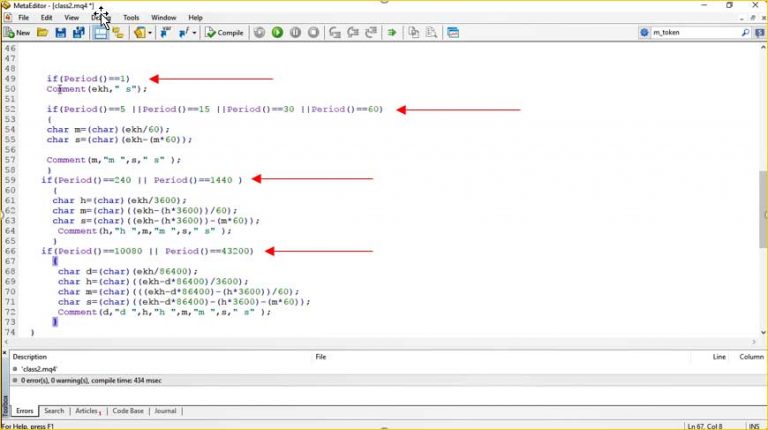This screenshot has height=430, width=768.
Task: Click the scroll-up arrow of the editor
Action: coord(763,48)
